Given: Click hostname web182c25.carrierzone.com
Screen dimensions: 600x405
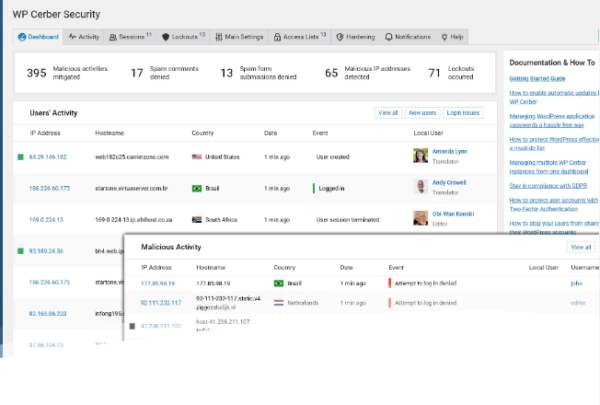Looking at the screenshot, I should pyautogui.click(x=132, y=157).
